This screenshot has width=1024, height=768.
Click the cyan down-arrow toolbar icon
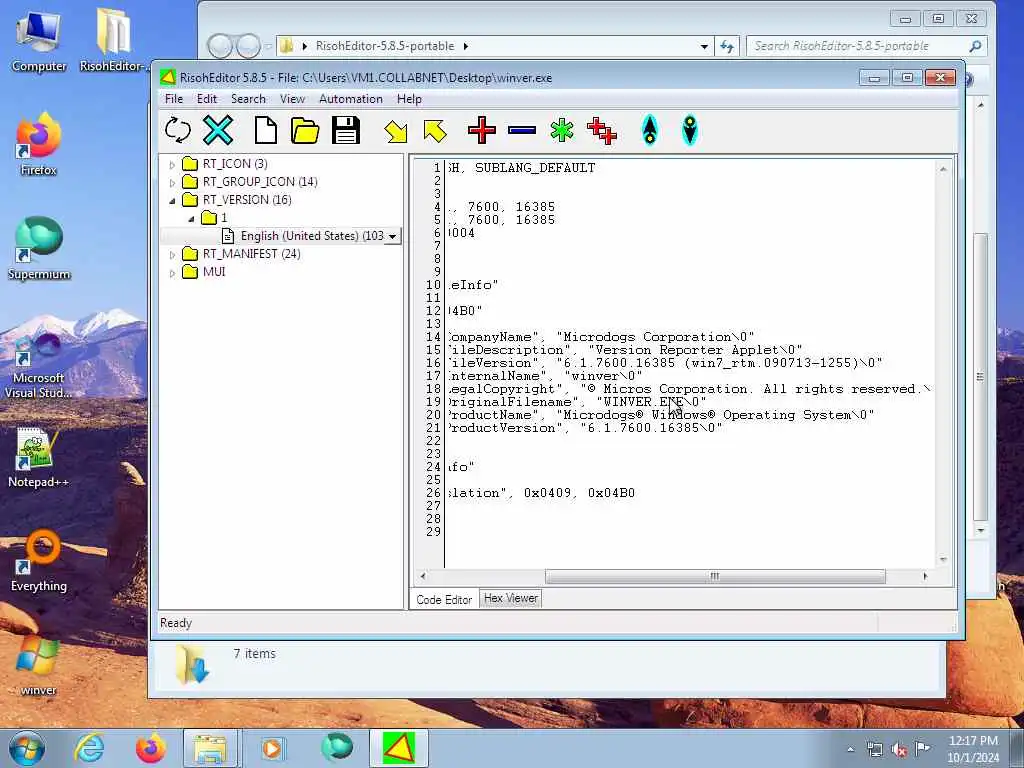point(690,130)
